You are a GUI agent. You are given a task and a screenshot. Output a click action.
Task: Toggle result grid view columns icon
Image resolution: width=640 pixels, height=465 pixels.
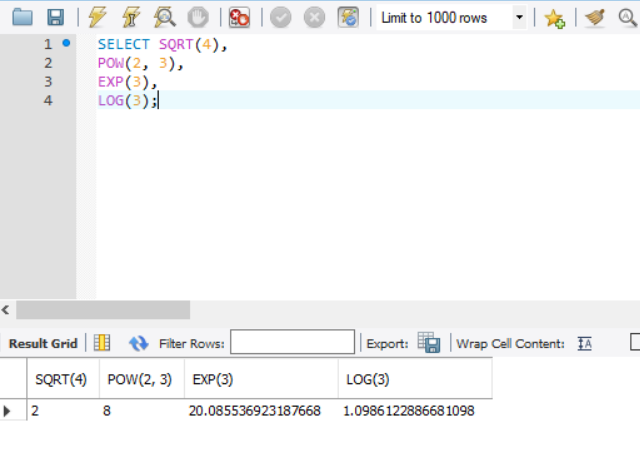pos(102,343)
